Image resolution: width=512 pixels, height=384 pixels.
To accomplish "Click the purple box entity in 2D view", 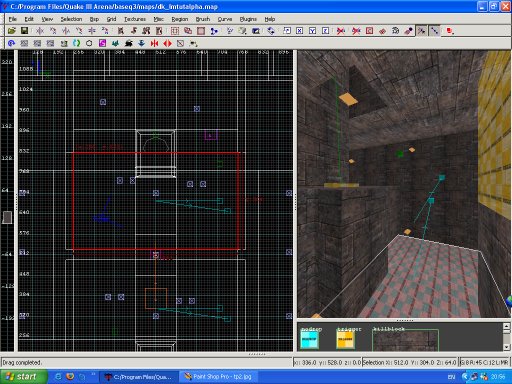I will click(x=211, y=135).
